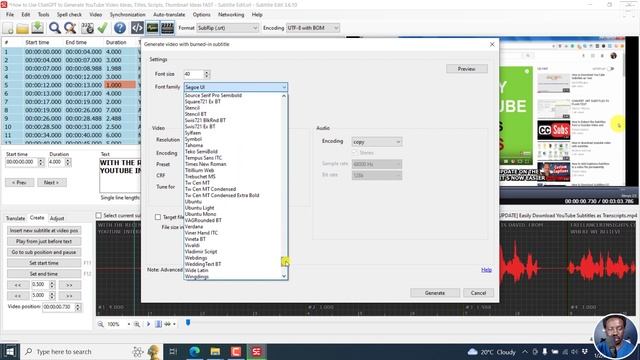Click the Set start time button
This screenshot has width=640, height=360.
coord(44,263)
